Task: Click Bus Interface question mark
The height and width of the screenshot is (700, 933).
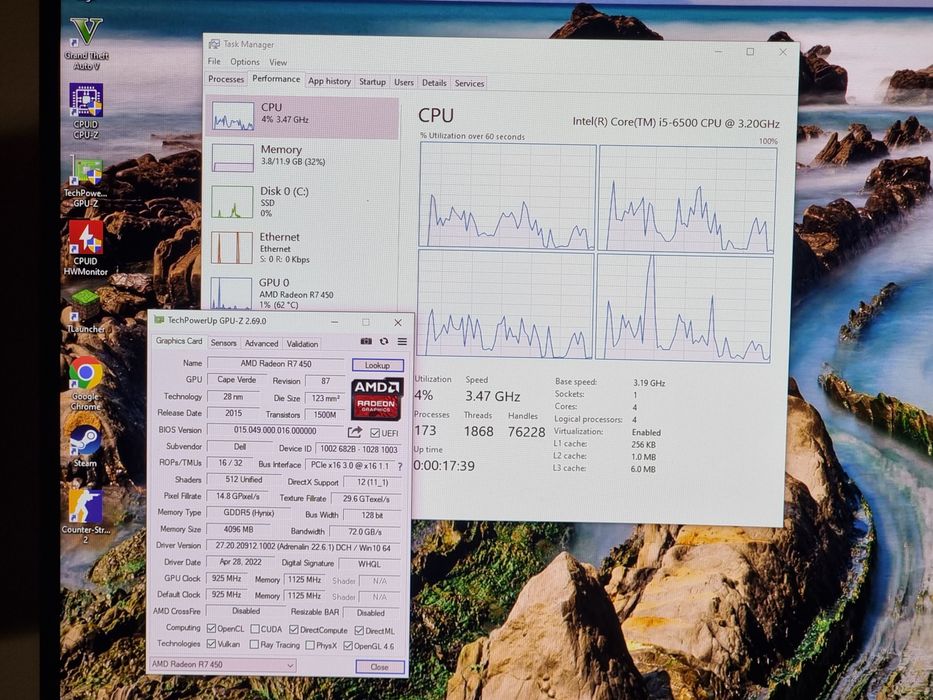Action: pos(400,467)
